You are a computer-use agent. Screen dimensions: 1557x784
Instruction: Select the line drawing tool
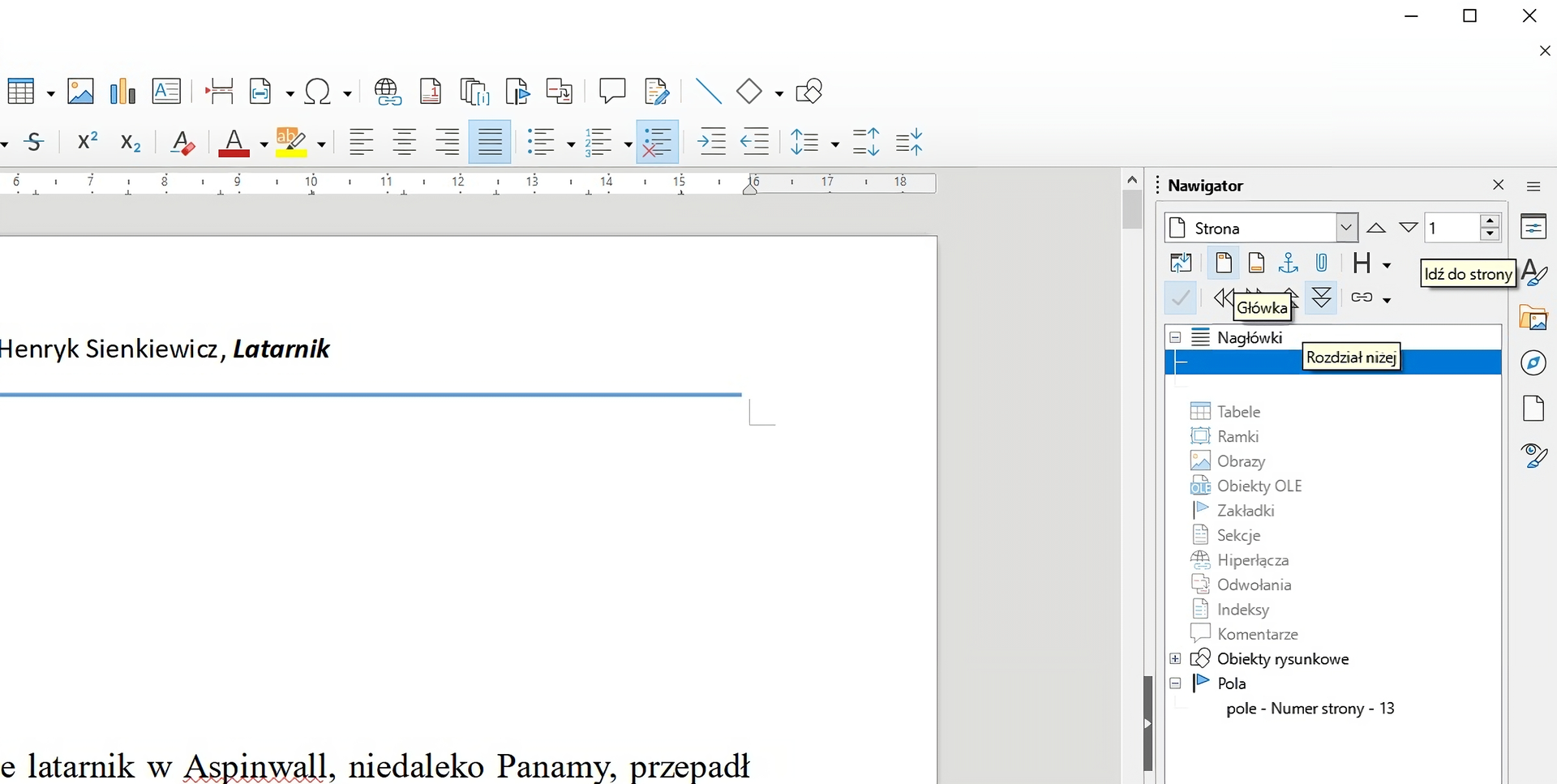709,92
